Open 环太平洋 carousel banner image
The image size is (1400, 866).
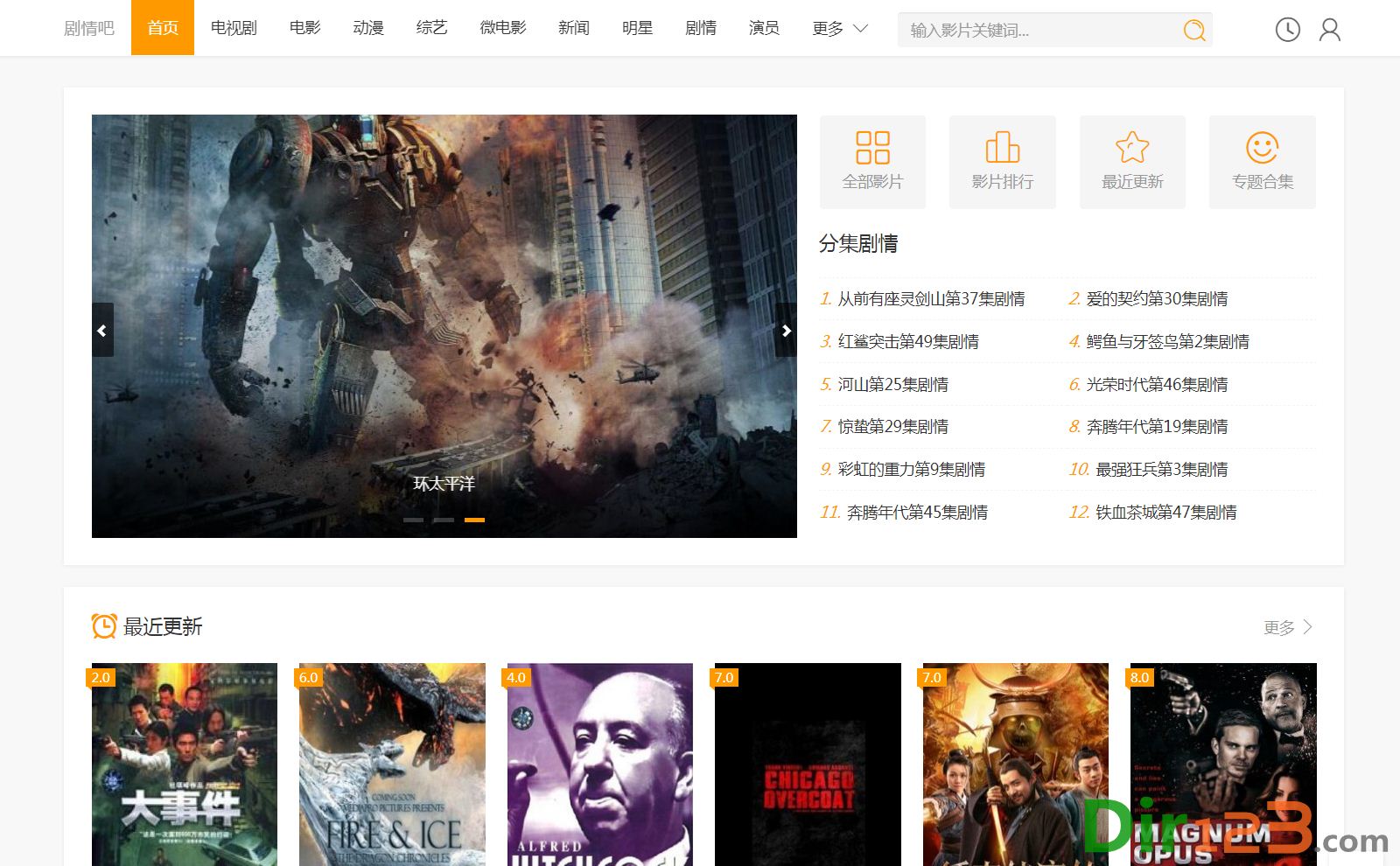444,325
